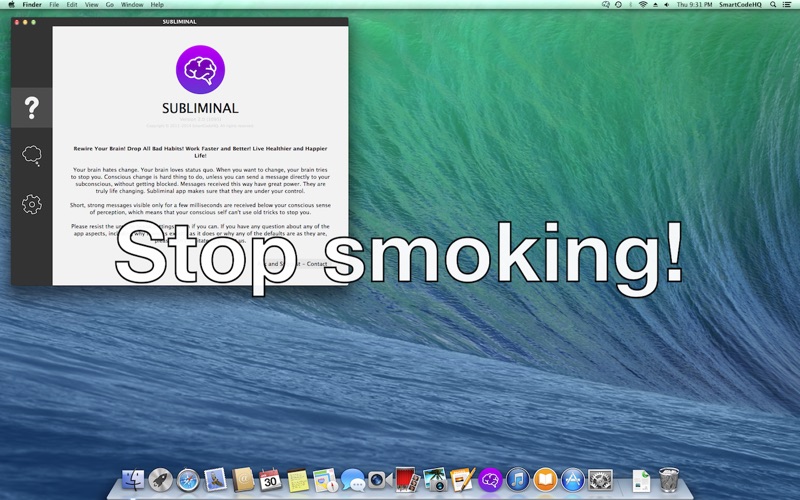Open the SmartCodeHQ user menu
This screenshot has height=500, width=800.
point(743,5)
